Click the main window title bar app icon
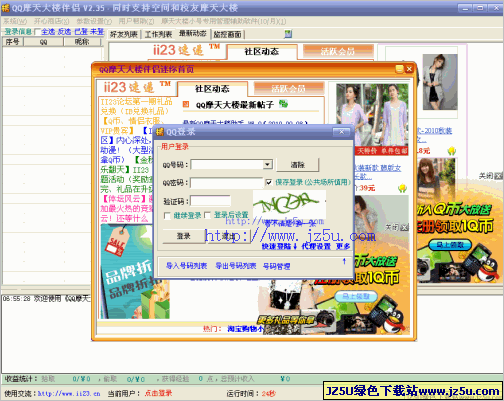Image resolution: width=504 pixels, height=401 pixels. pyautogui.click(x=6, y=8)
